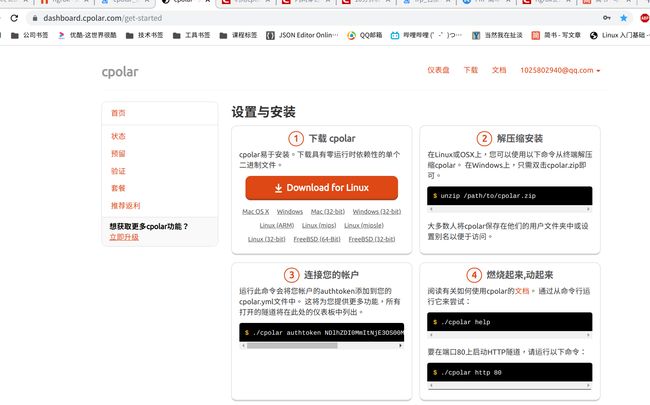Open the 简书-写文章 bookmark

click(556, 35)
